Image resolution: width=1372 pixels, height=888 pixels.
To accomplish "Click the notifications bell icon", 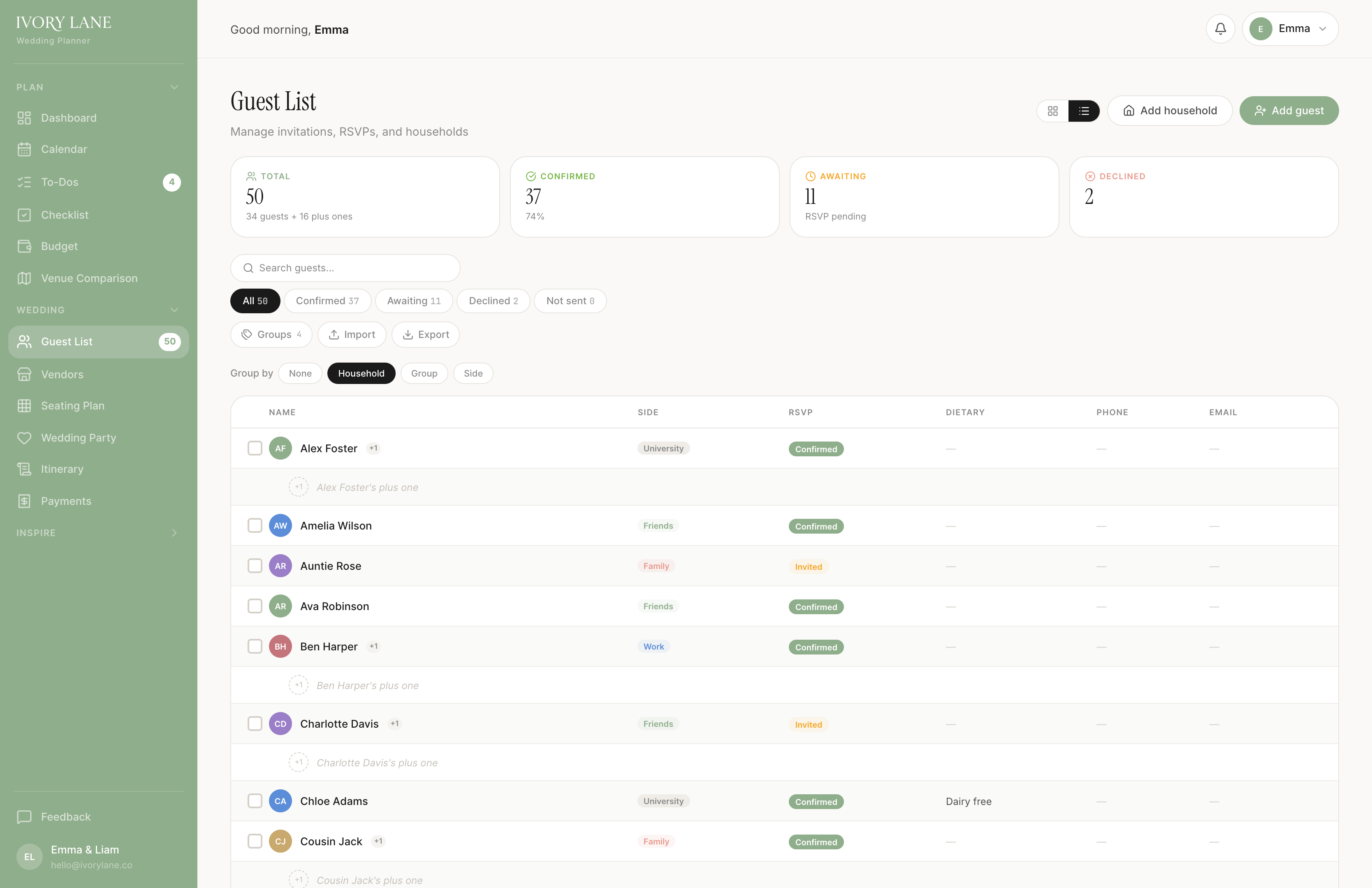I will click(1220, 29).
